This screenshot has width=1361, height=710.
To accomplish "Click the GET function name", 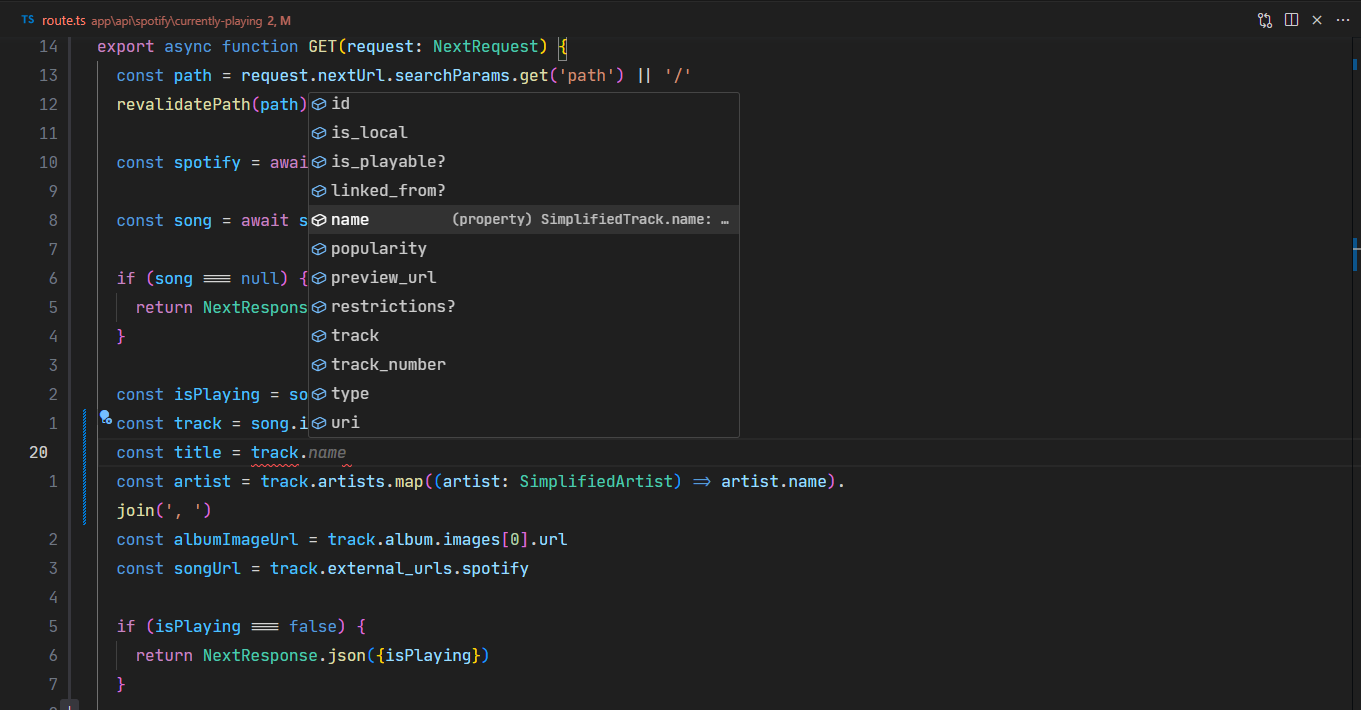I will (322, 46).
